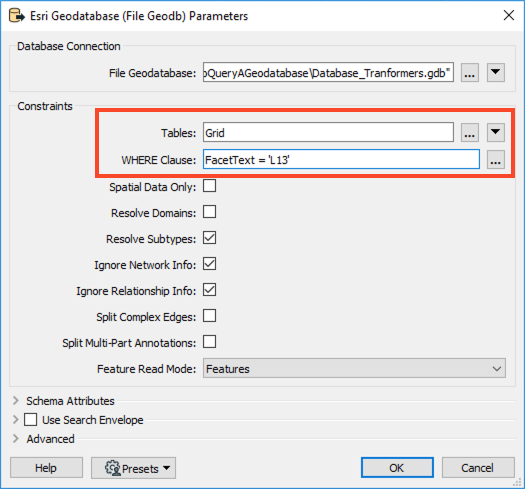Click the File Geodatabase browse ellipsis button
The width and height of the screenshot is (525, 489).
(469, 72)
